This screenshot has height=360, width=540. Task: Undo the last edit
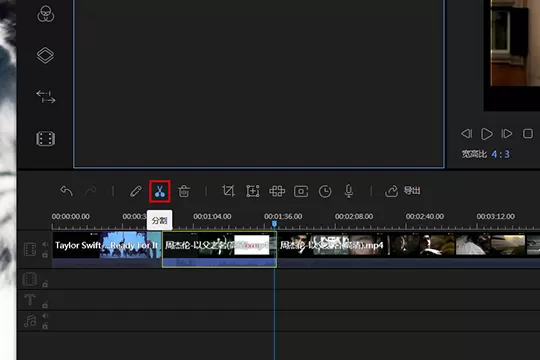pos(66,191)
